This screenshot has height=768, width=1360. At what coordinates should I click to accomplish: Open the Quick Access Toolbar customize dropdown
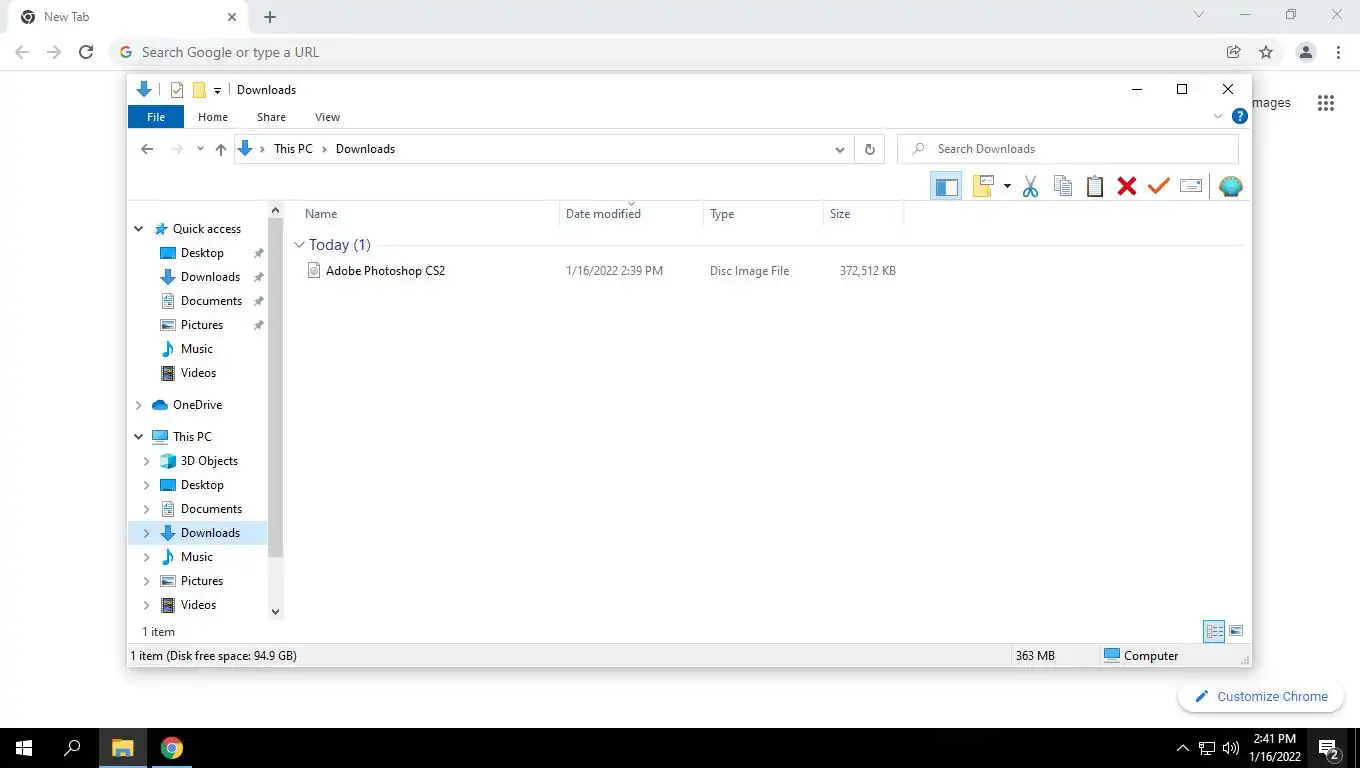pos(217,90)
